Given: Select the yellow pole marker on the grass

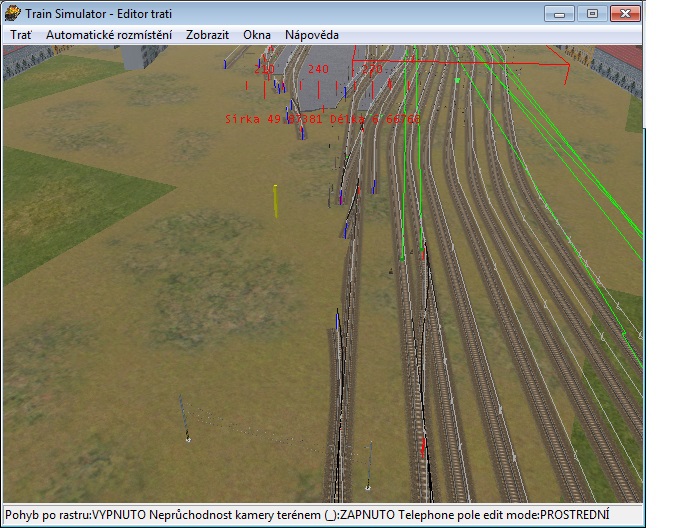Looking at the screenshot, I should 275,200.
